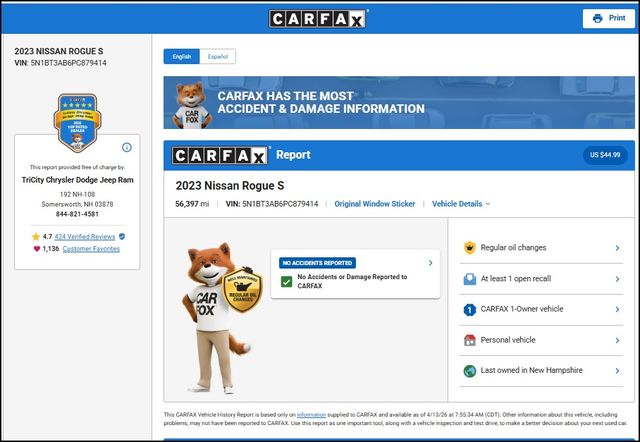
Task: Expand the Vehicle Details dropdown
Action: (461, 204)
